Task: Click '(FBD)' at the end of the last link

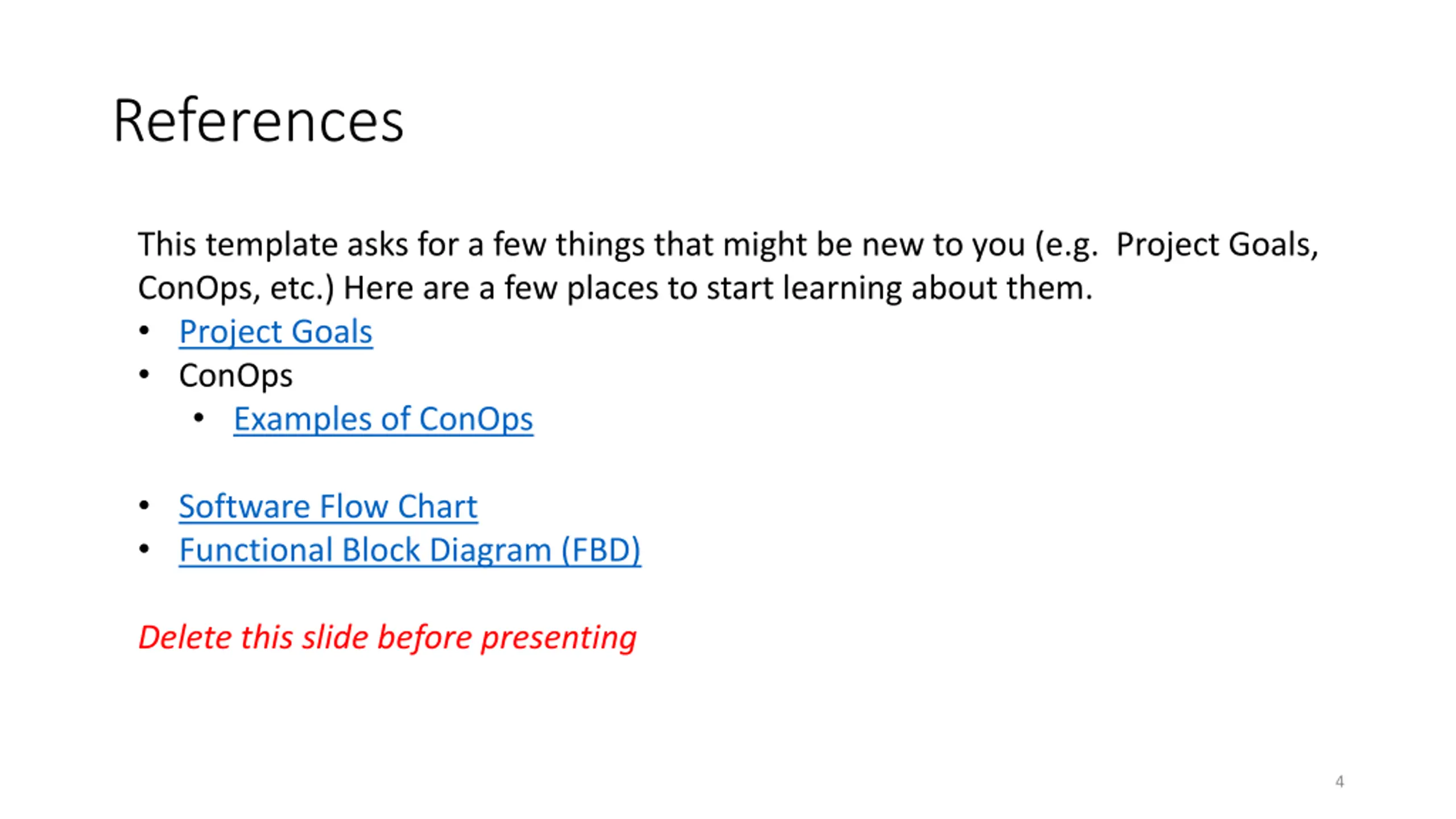Action: [601, 550]
